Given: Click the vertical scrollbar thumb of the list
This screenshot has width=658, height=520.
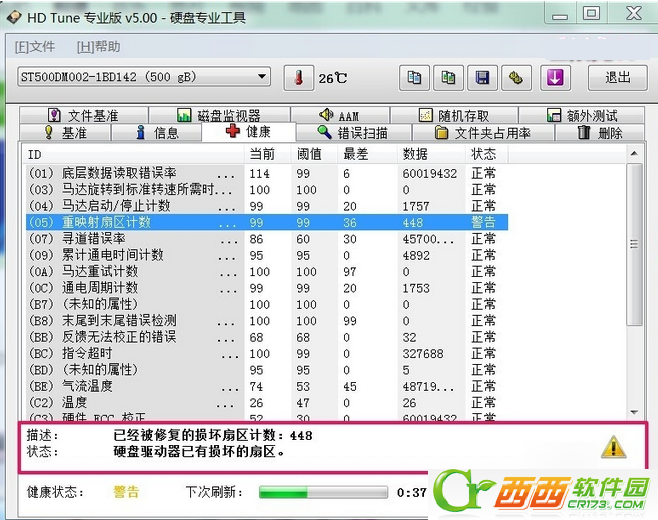Looking at the screenshot, I should click(x=634, y=244).
